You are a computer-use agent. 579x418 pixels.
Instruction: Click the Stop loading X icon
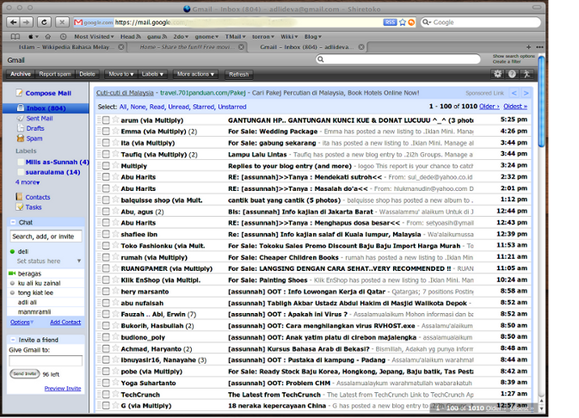(62, 23)
